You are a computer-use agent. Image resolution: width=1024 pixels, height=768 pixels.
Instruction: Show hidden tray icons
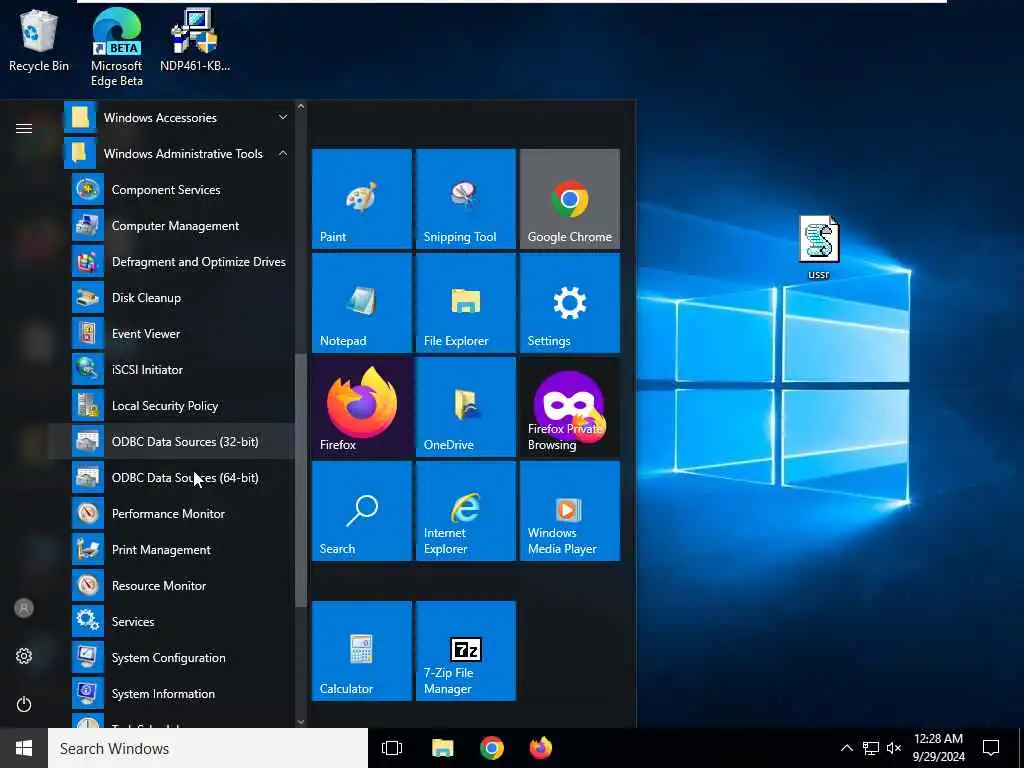[x=846, y=748]
